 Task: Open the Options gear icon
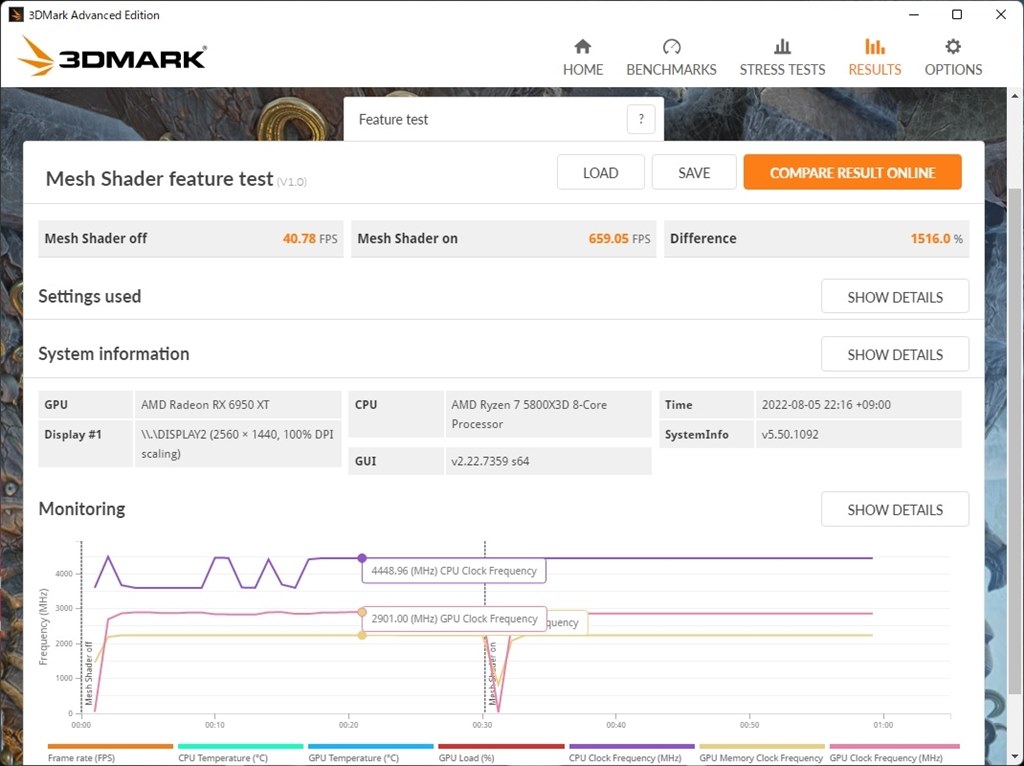pos(953,47)
